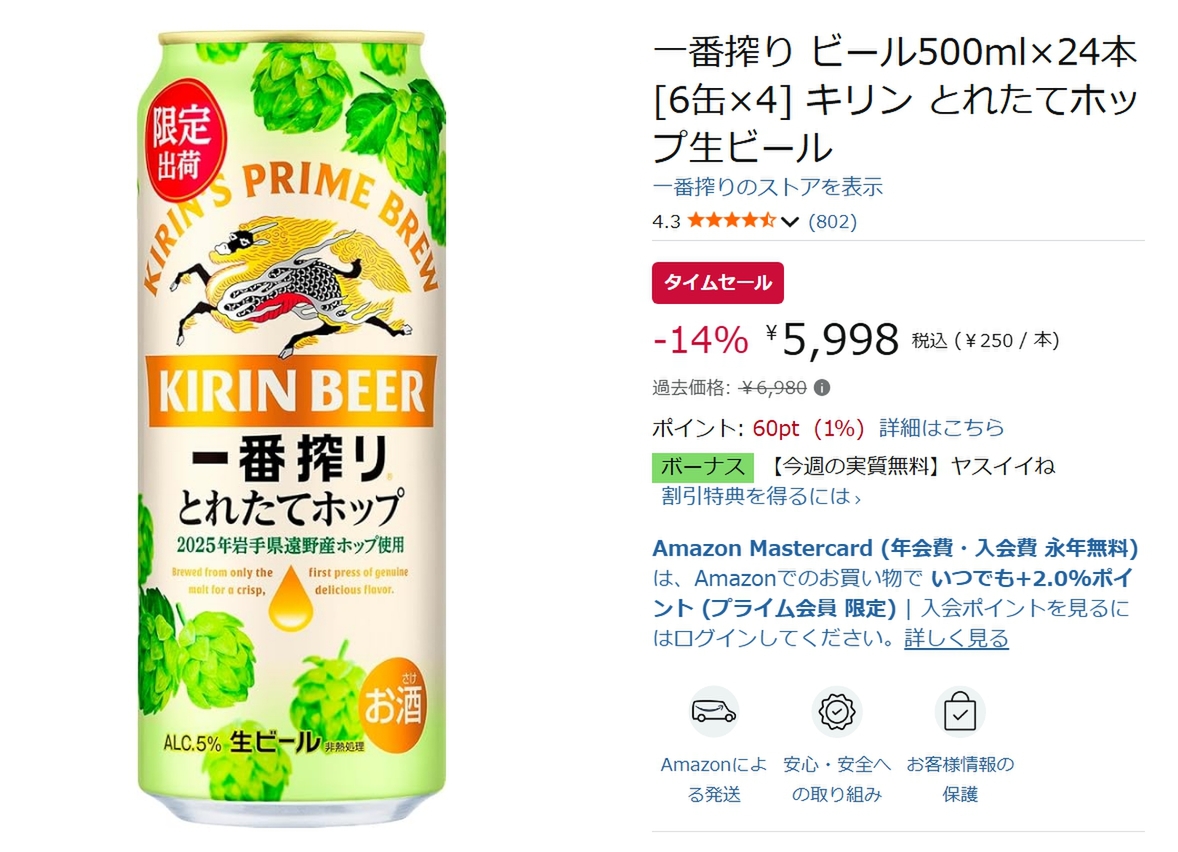Click the Amazonによる発送 label

coord(714,779)
